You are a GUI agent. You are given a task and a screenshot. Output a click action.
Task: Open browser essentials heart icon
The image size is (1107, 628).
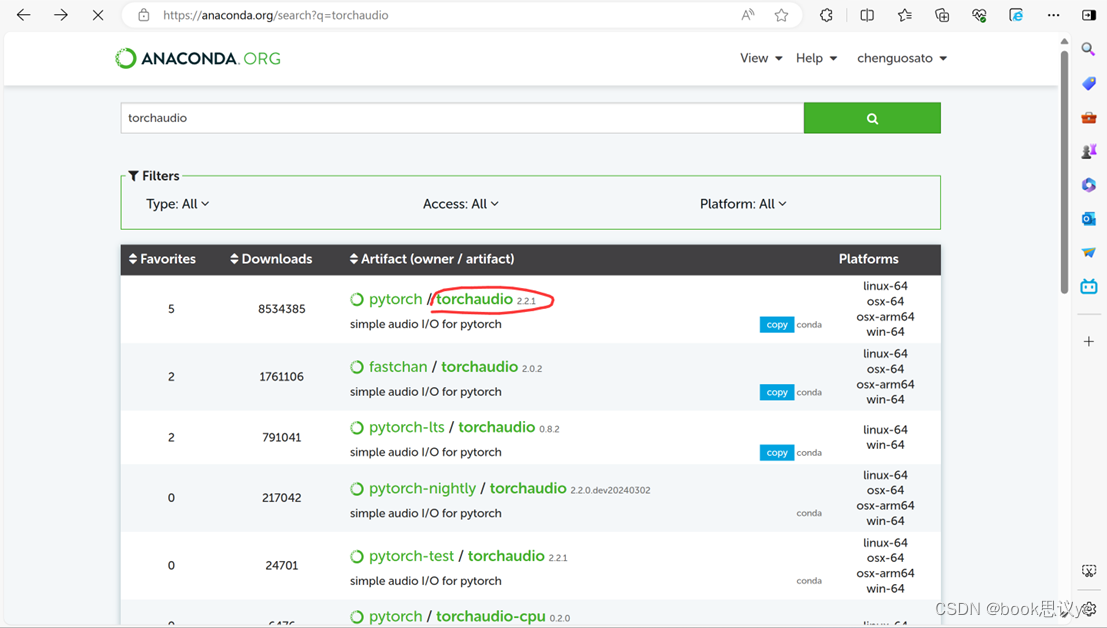click(979, 15)
